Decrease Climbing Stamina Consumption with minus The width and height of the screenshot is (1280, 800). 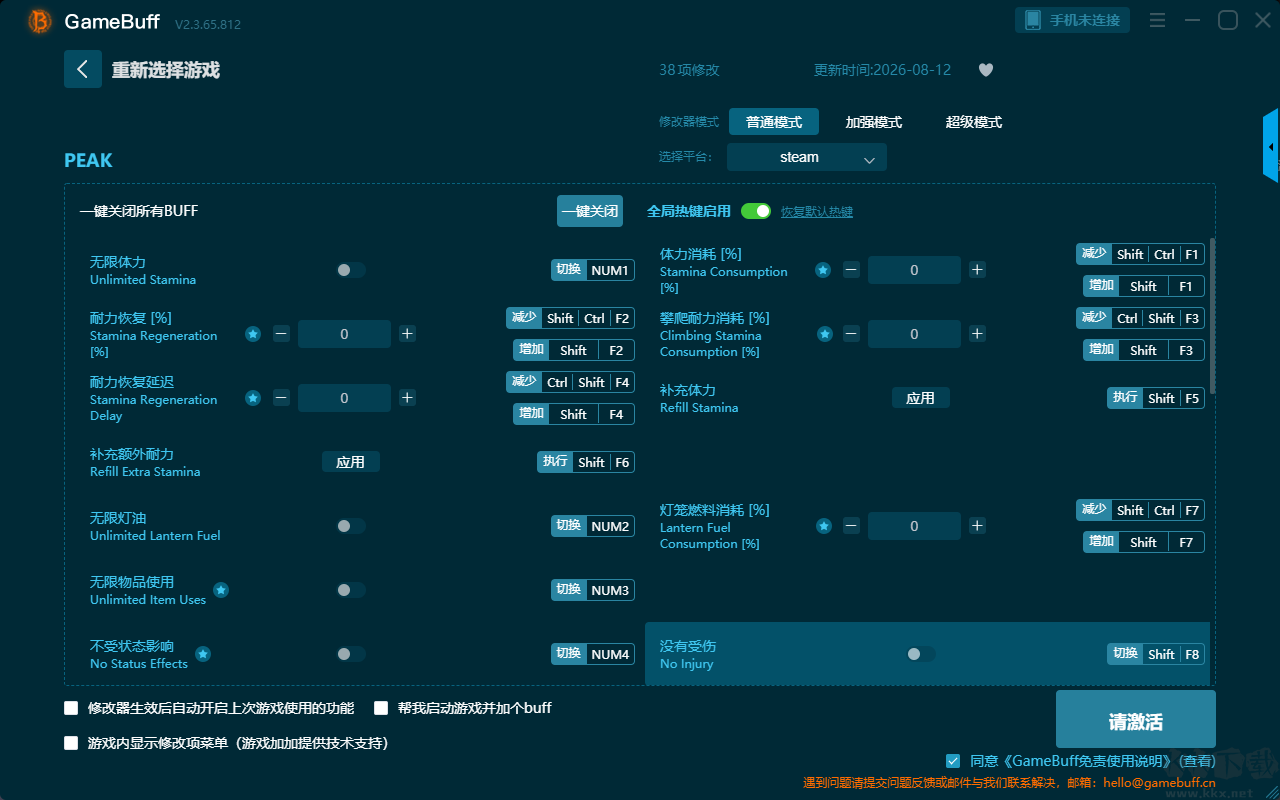851,334
